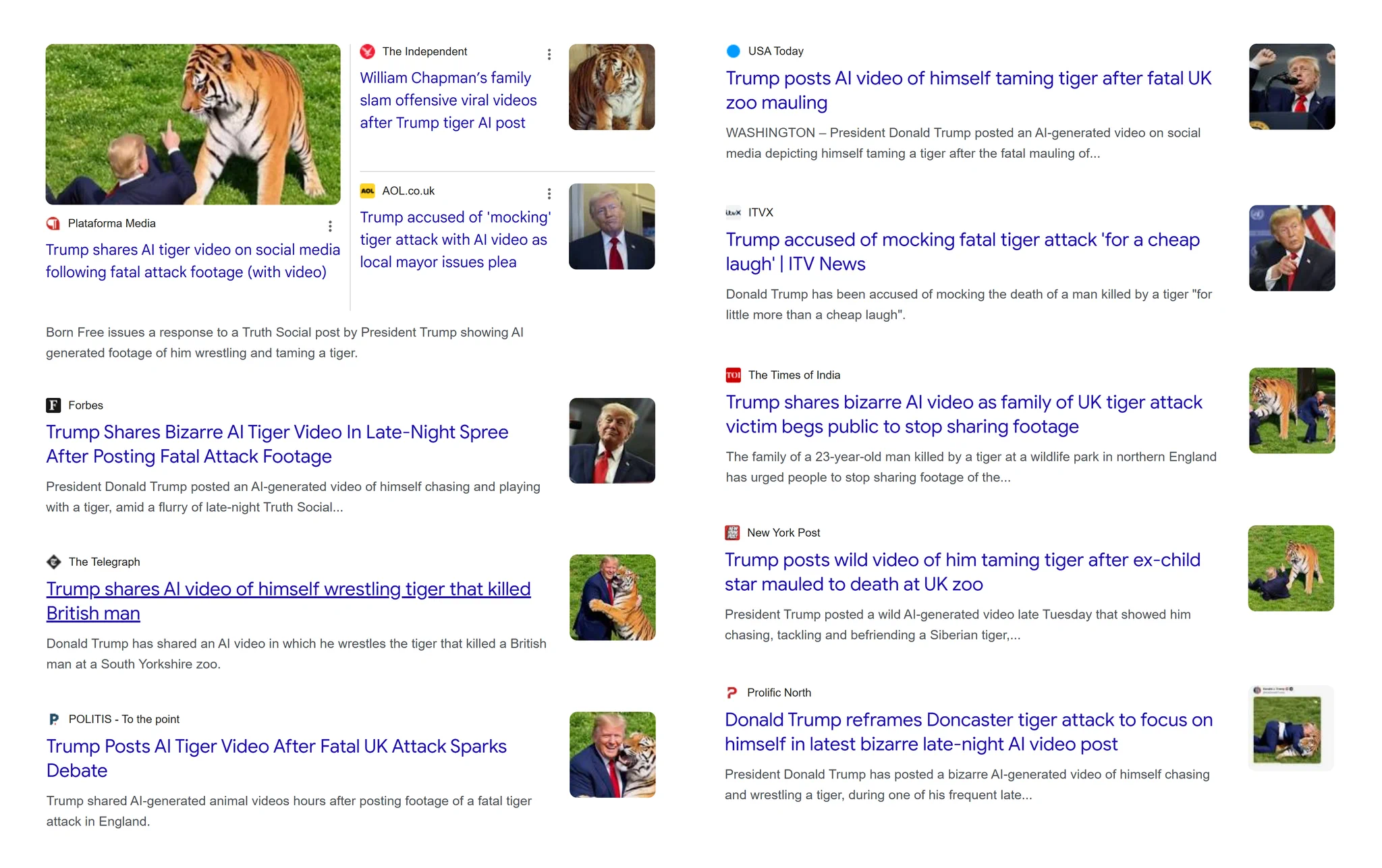The height and width of the screenshot is (868, 1382).
Task: Click the Plataforma Media source favicon
Action: point(53,223)
